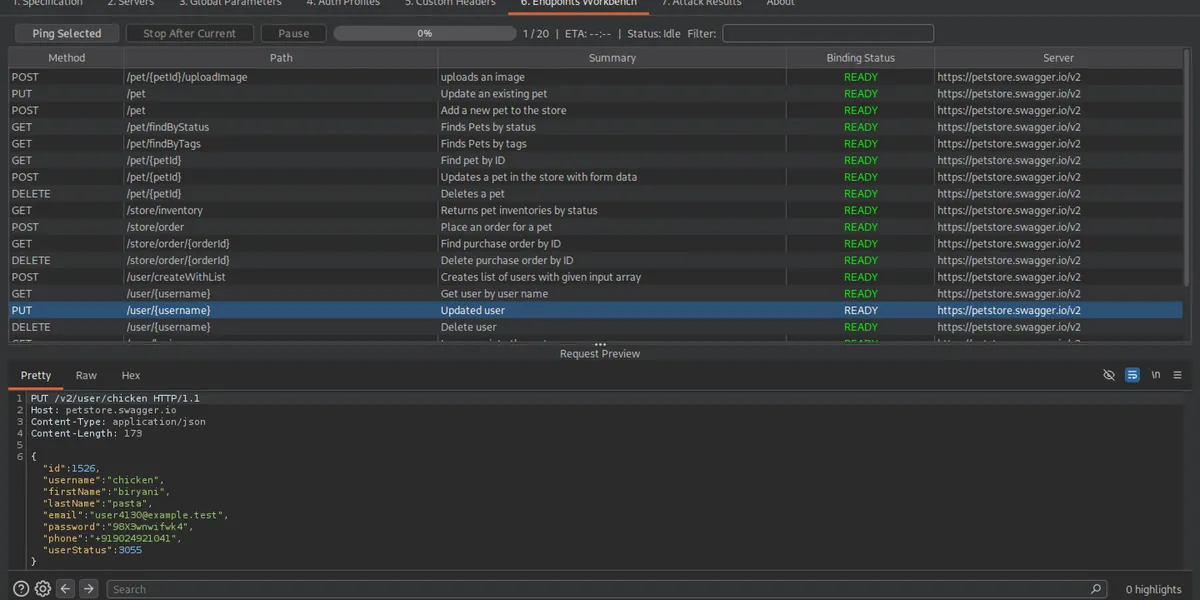
Task: Click the '1 / 20' progress counter
Action: point(536,33)
